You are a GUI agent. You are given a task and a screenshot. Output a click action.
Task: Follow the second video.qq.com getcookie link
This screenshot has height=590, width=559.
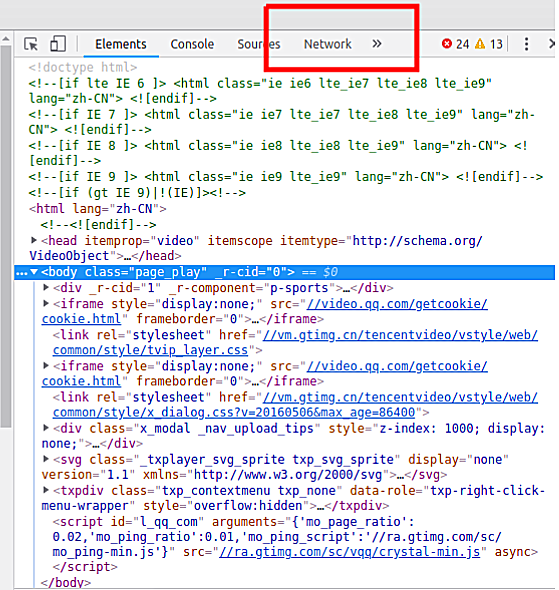click(265, 374)
